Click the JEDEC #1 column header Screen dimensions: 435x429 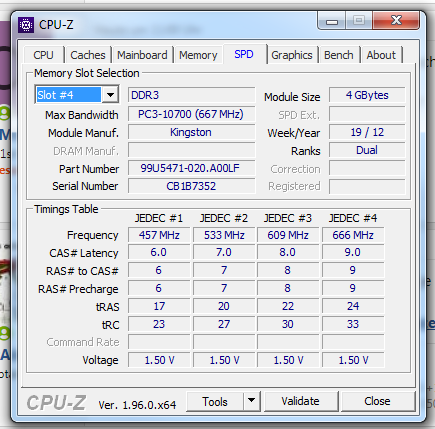point(159,218)
